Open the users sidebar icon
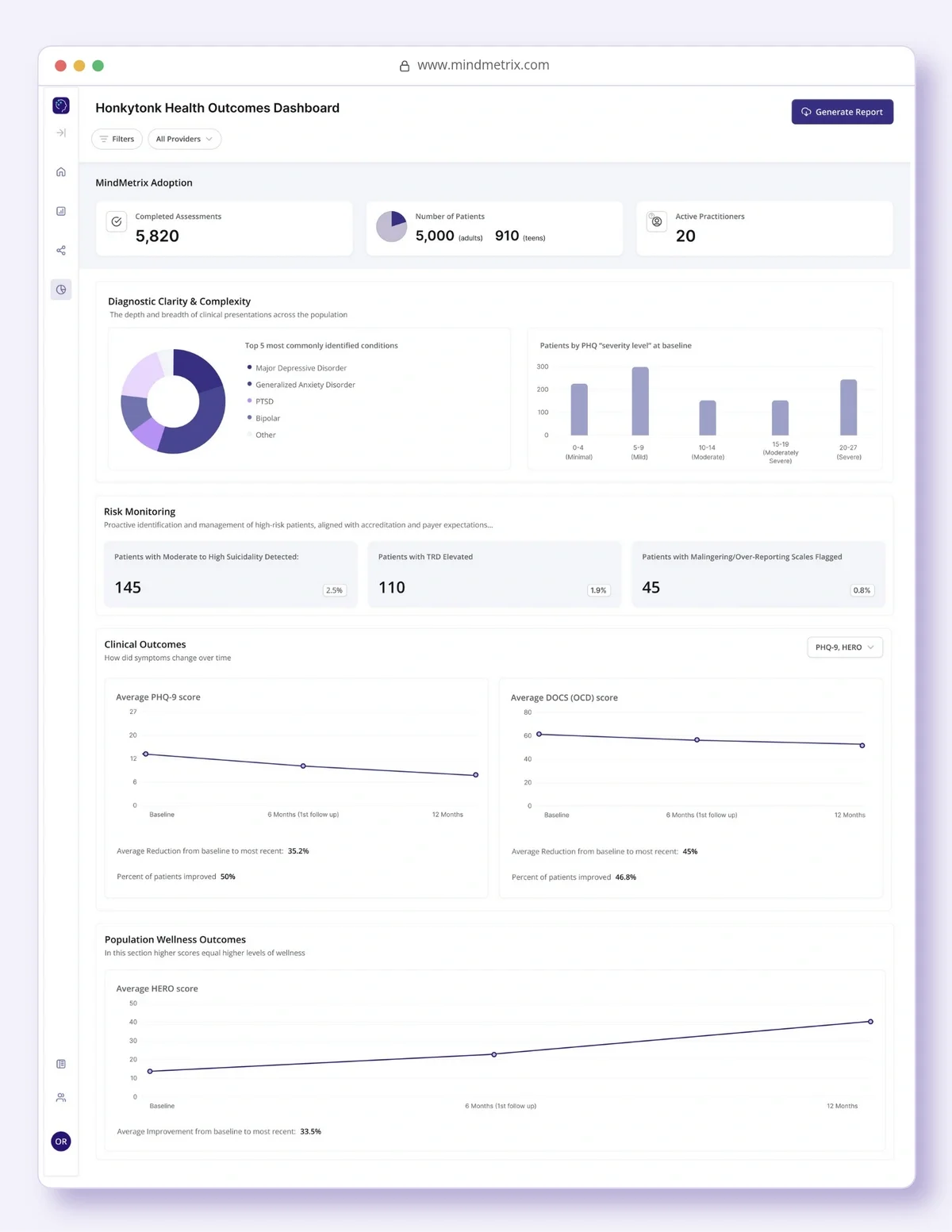Viewport: 952px width, 1232px height. click(61, 1098)
